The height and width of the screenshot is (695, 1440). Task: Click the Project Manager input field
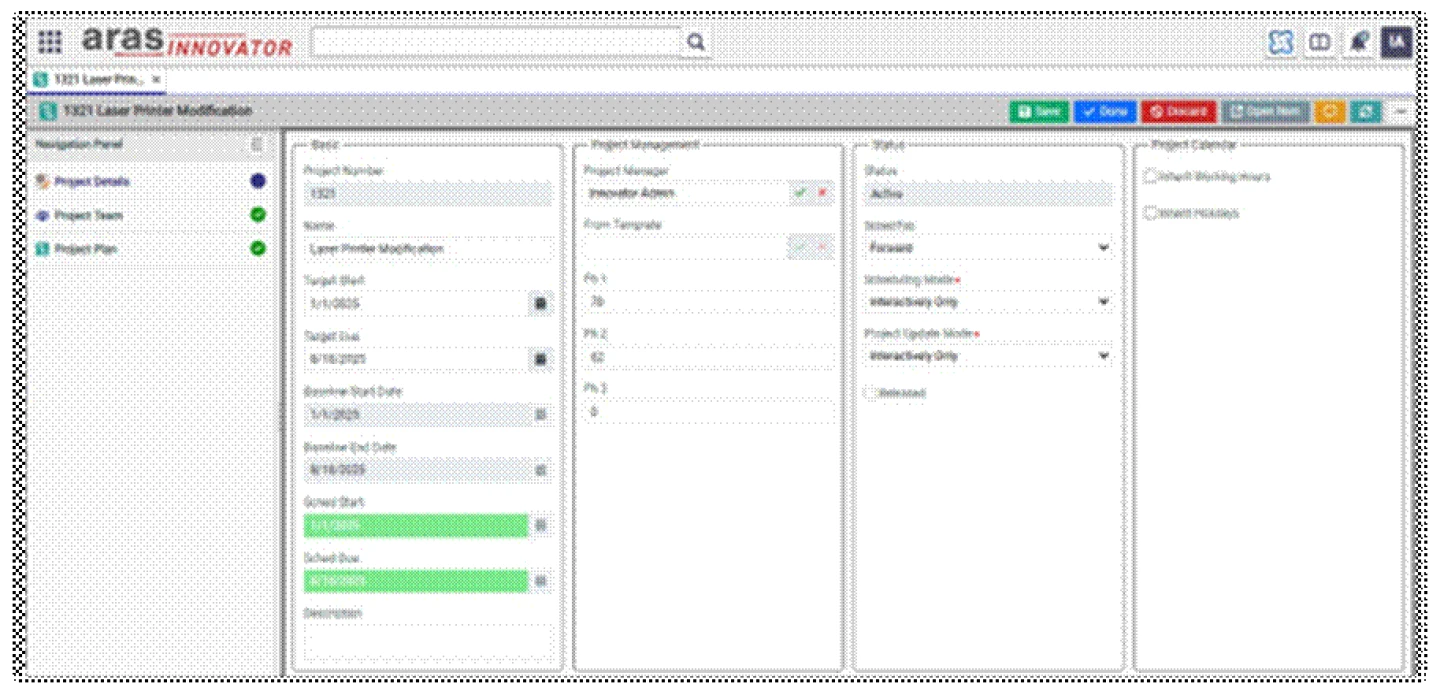(686, 192)
